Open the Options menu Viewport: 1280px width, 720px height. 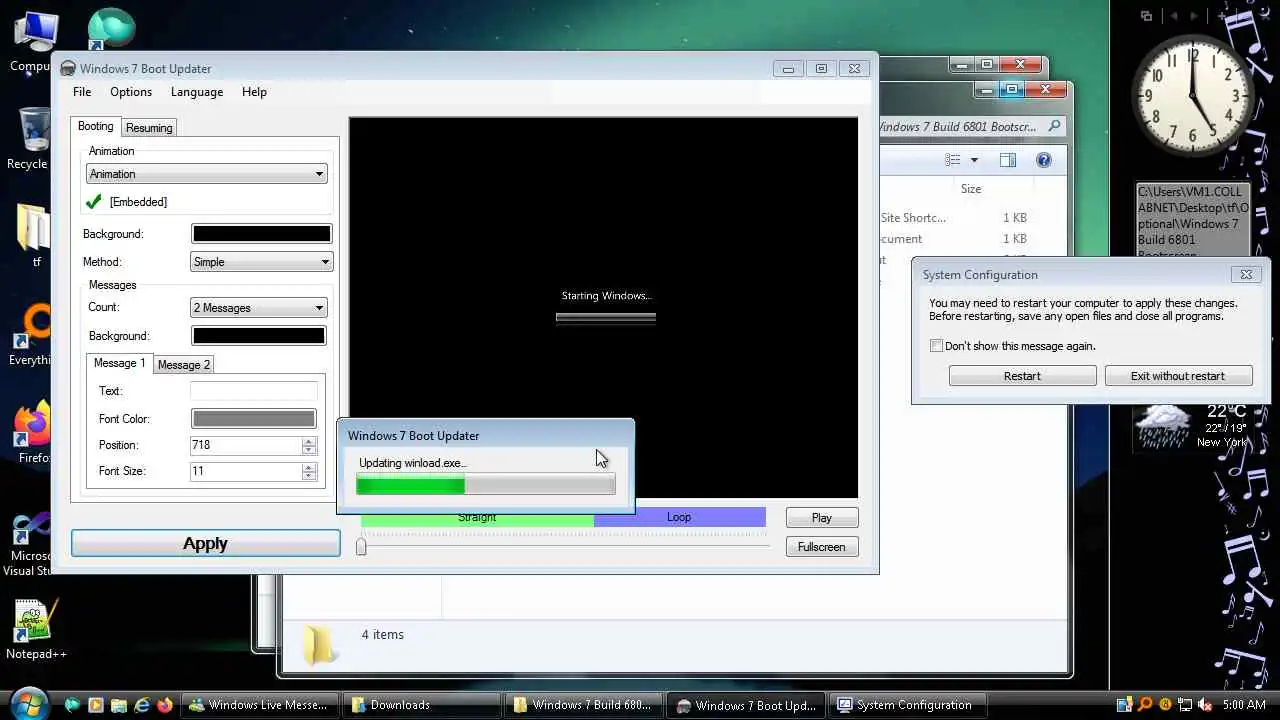[131, 92]
